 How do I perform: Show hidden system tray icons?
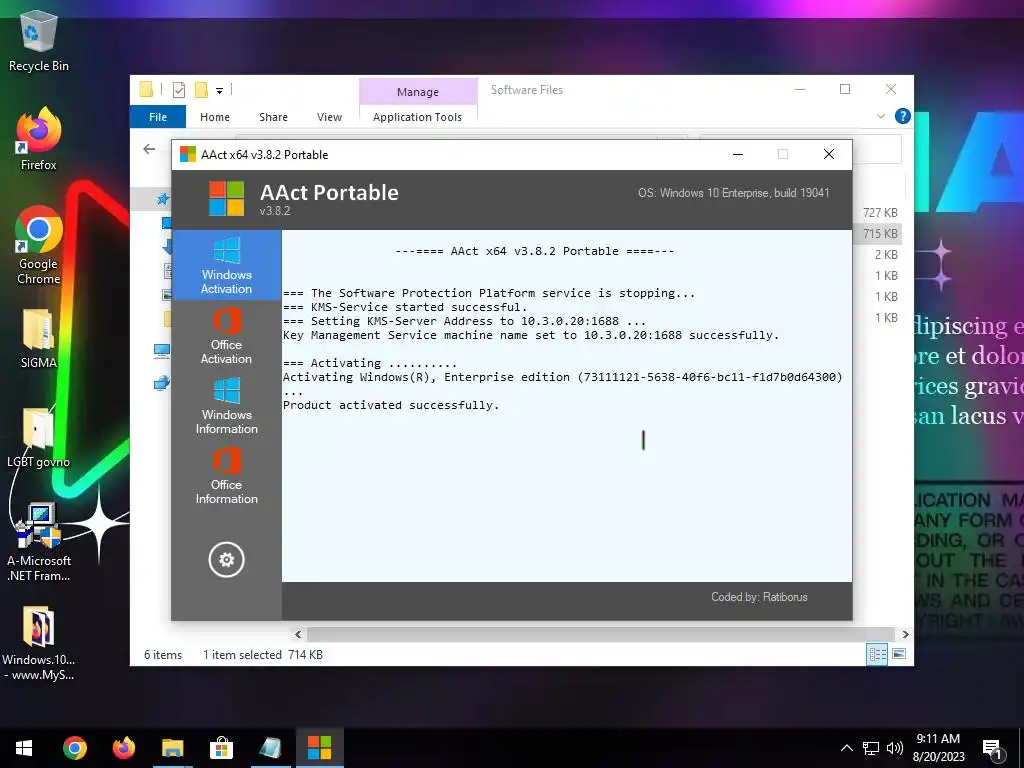pos(846,748)
